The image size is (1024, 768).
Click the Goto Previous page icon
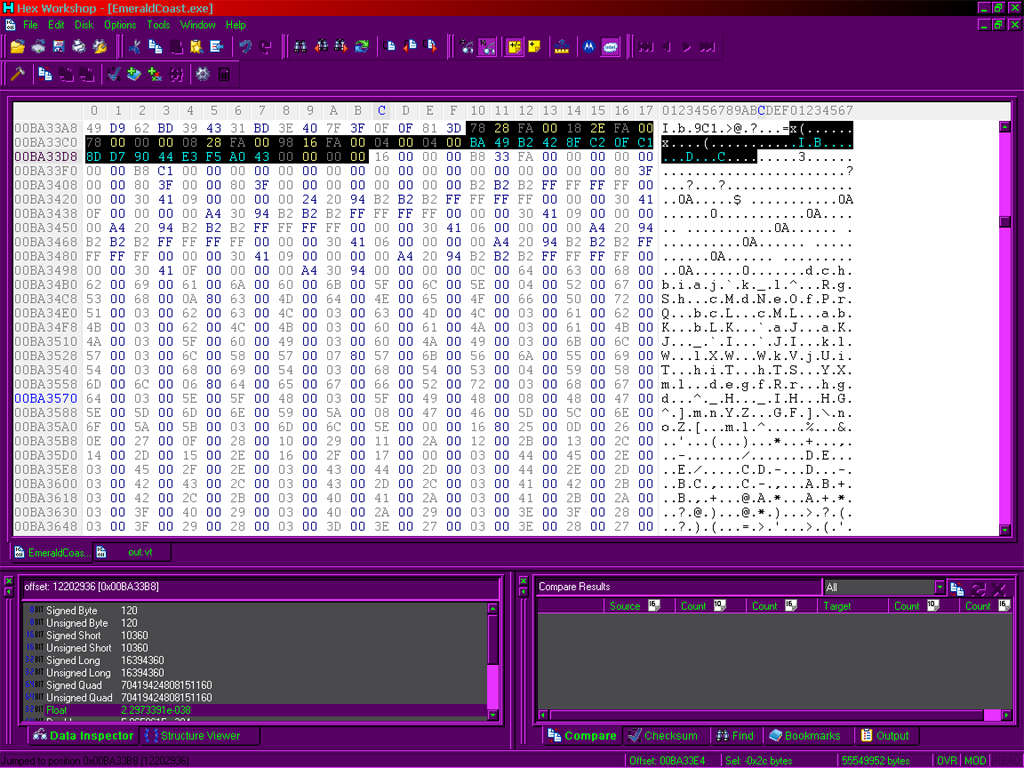coord(411,47)
